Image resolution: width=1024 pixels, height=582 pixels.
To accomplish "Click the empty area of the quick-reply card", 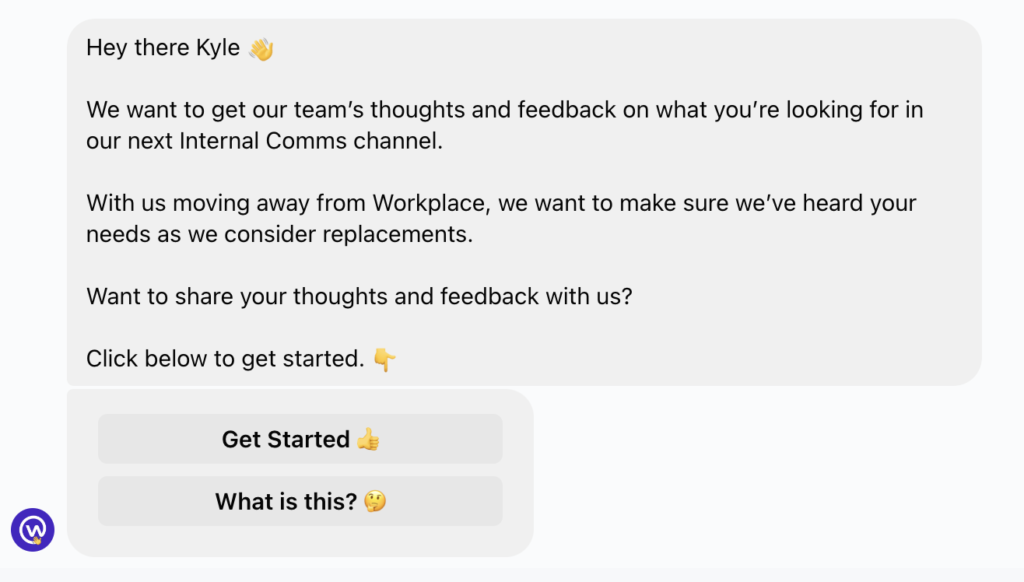I will (518, 470).
